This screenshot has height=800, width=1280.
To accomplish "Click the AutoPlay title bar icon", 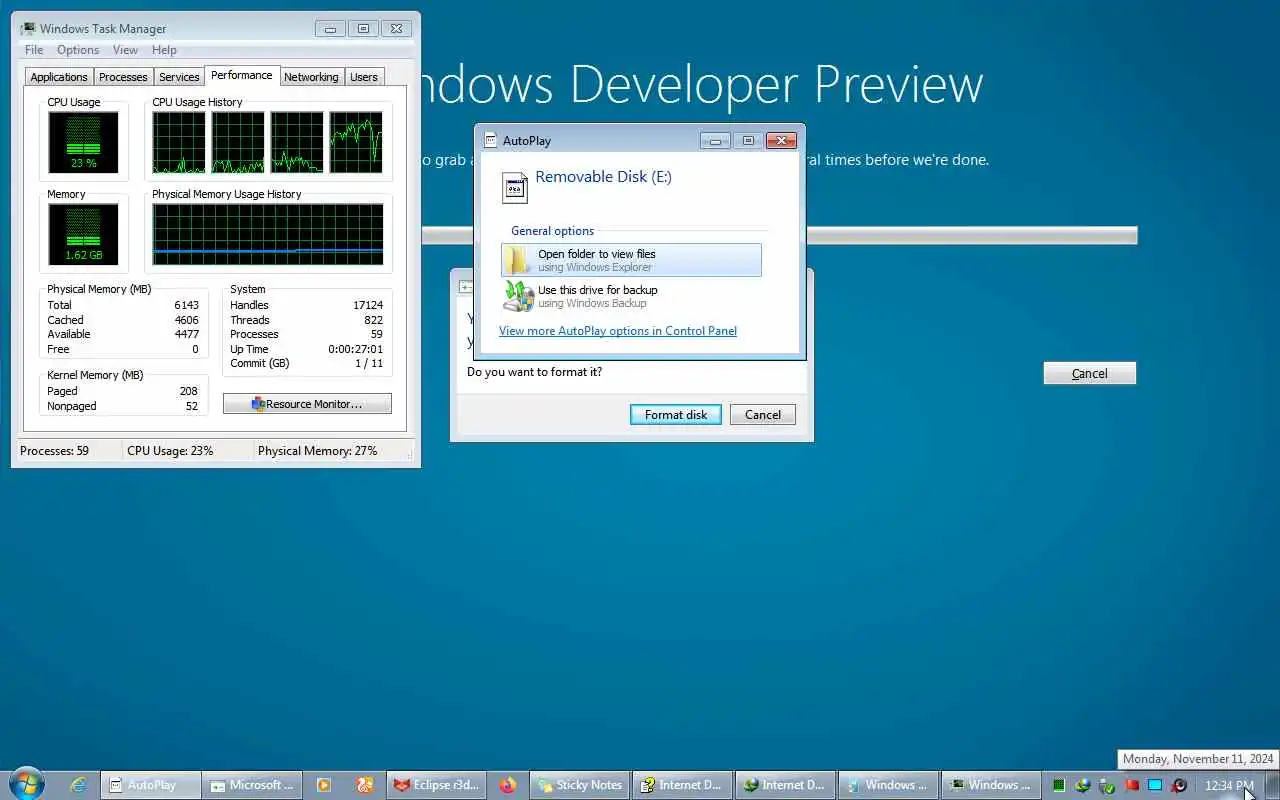I will coord(490,141).
